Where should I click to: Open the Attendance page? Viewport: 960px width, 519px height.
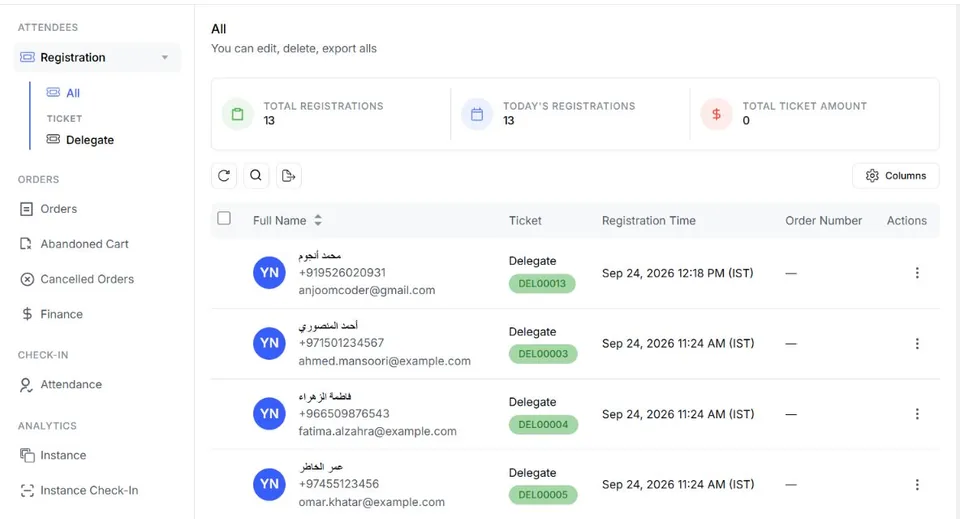(x=71, y=384)
